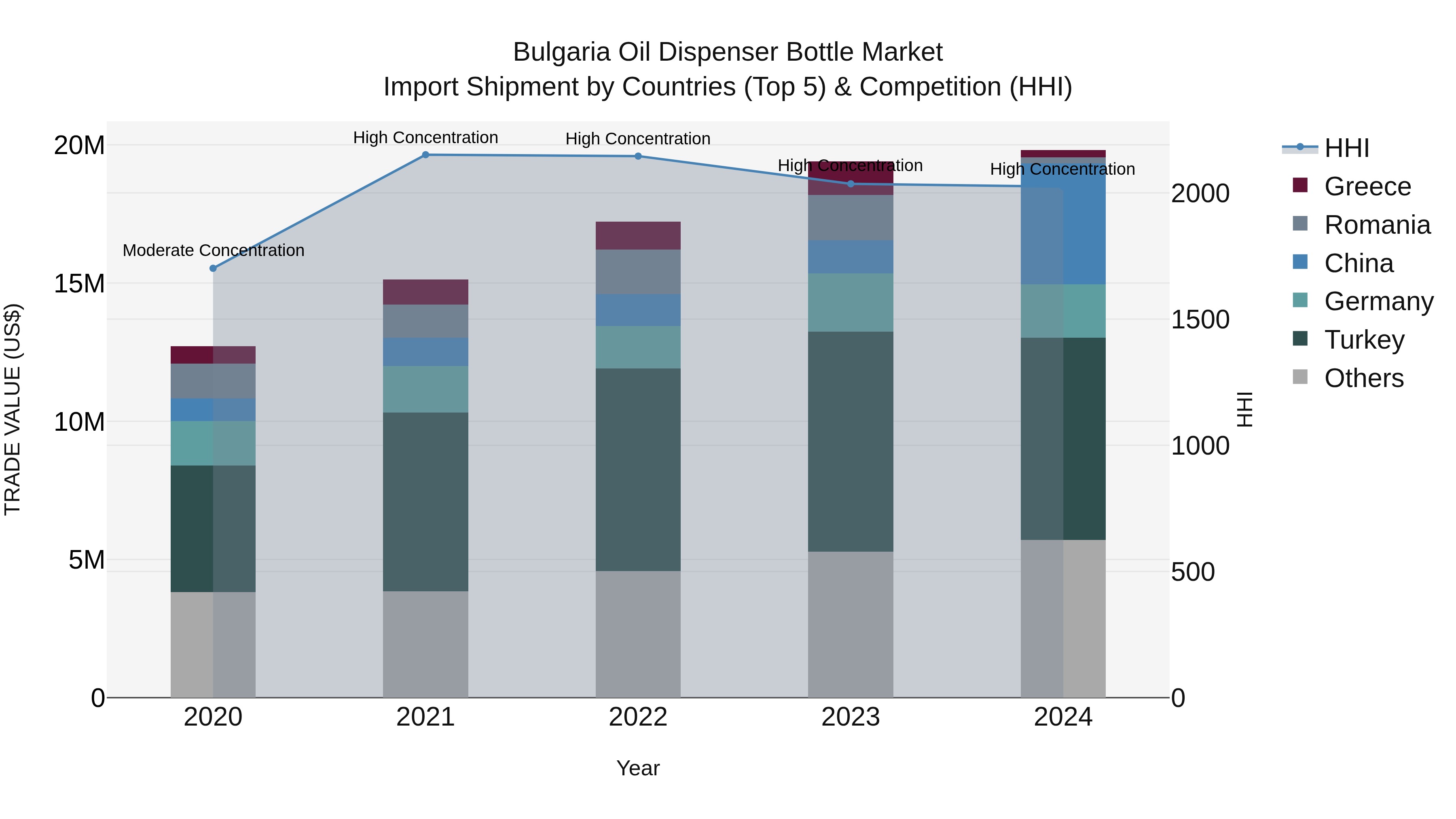
Task: Click the Greece maroon legend swatch
Action: 1300,185
